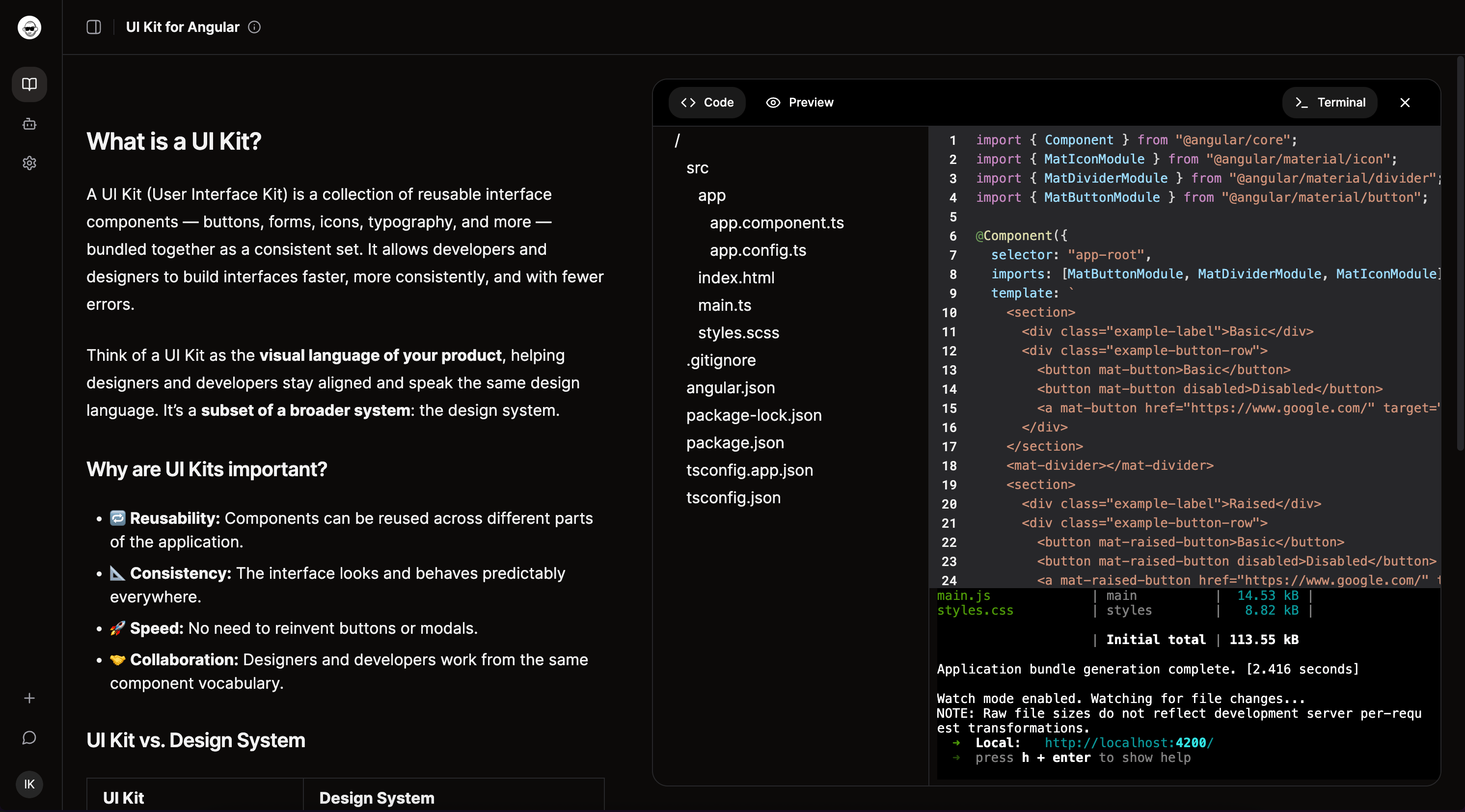
Task: Click the 'Collaboration:' bullet text
Action: click(184, 660)
